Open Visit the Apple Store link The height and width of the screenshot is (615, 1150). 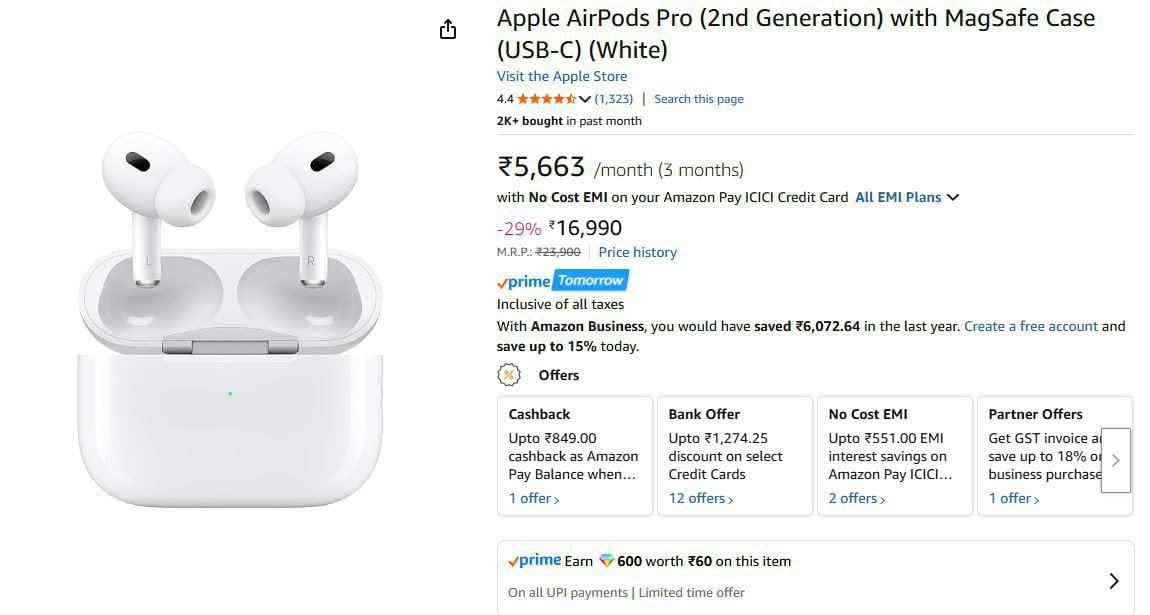[x=562, y=76]
